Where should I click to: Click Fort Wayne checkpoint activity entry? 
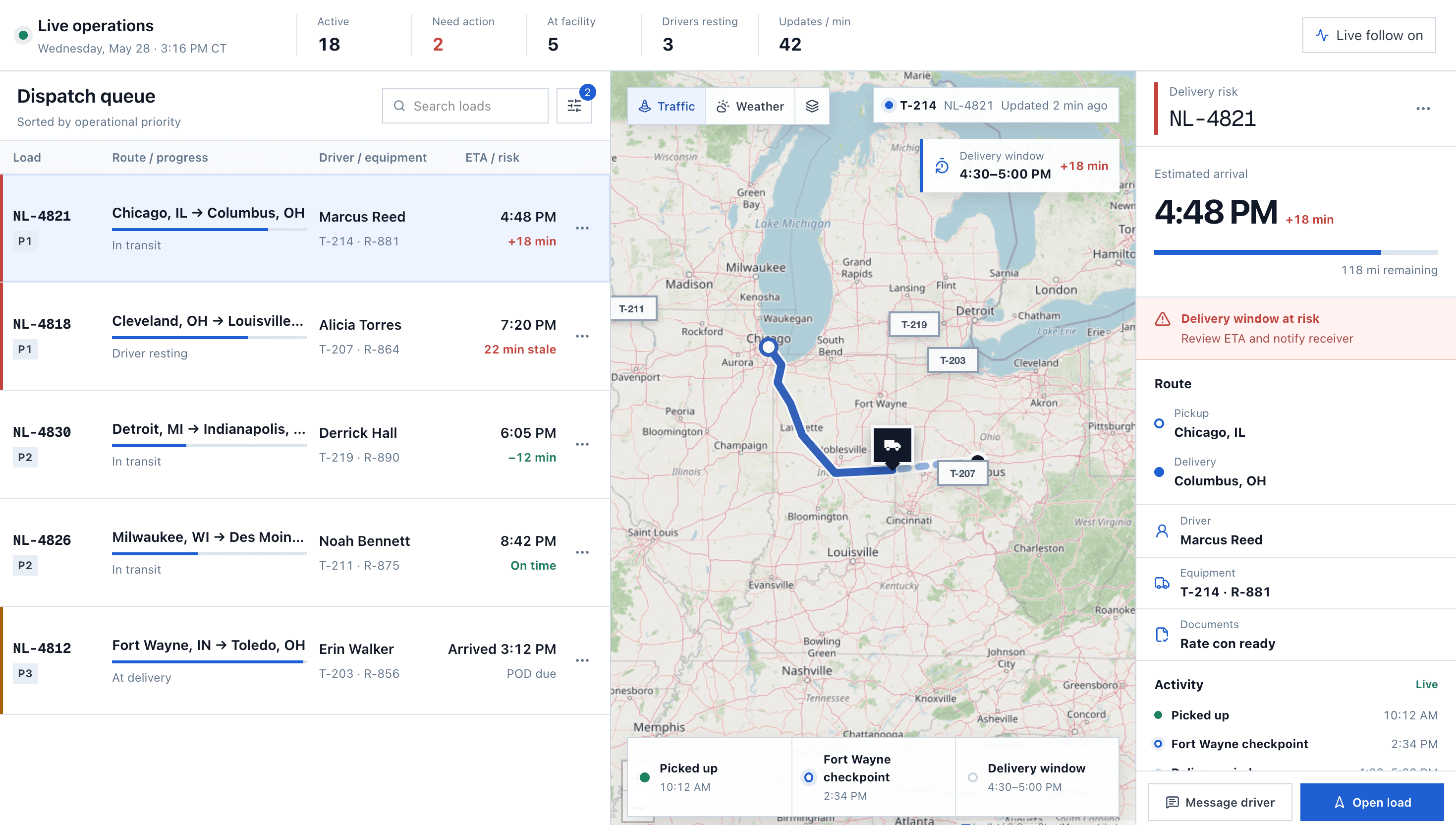pyautogui.click(x=1296, y=744)
